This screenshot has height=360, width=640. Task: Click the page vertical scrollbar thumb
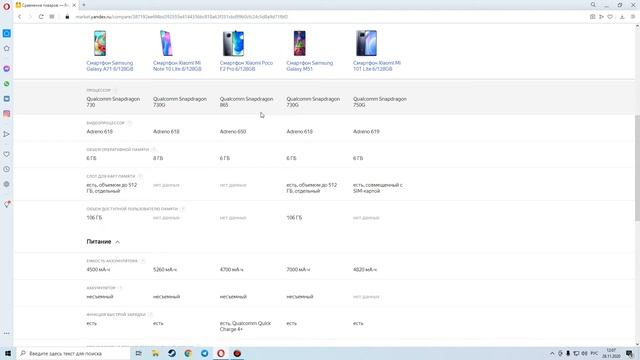click(x=637, y=169)
